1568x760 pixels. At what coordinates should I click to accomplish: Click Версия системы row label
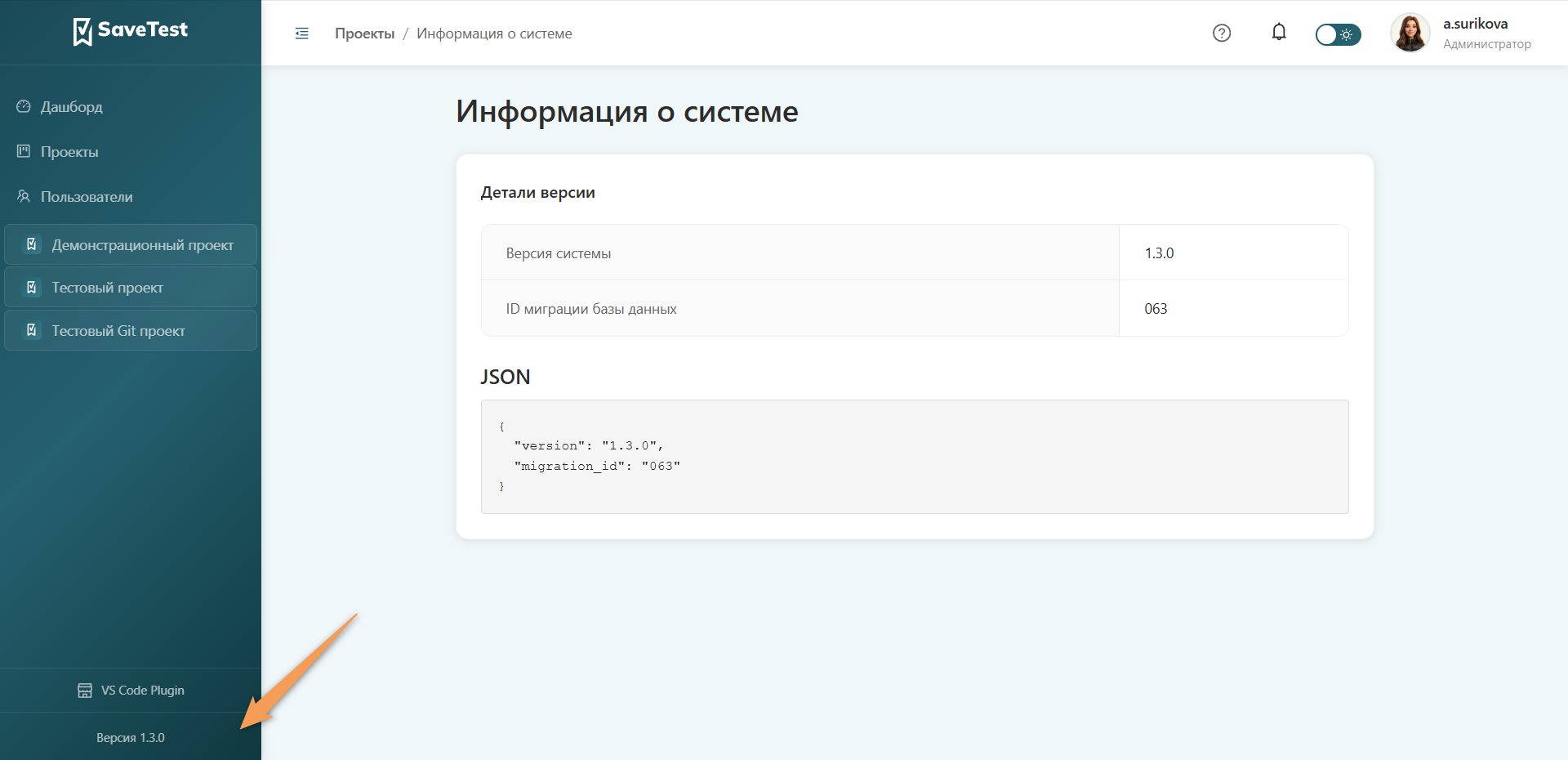(559, 253)
